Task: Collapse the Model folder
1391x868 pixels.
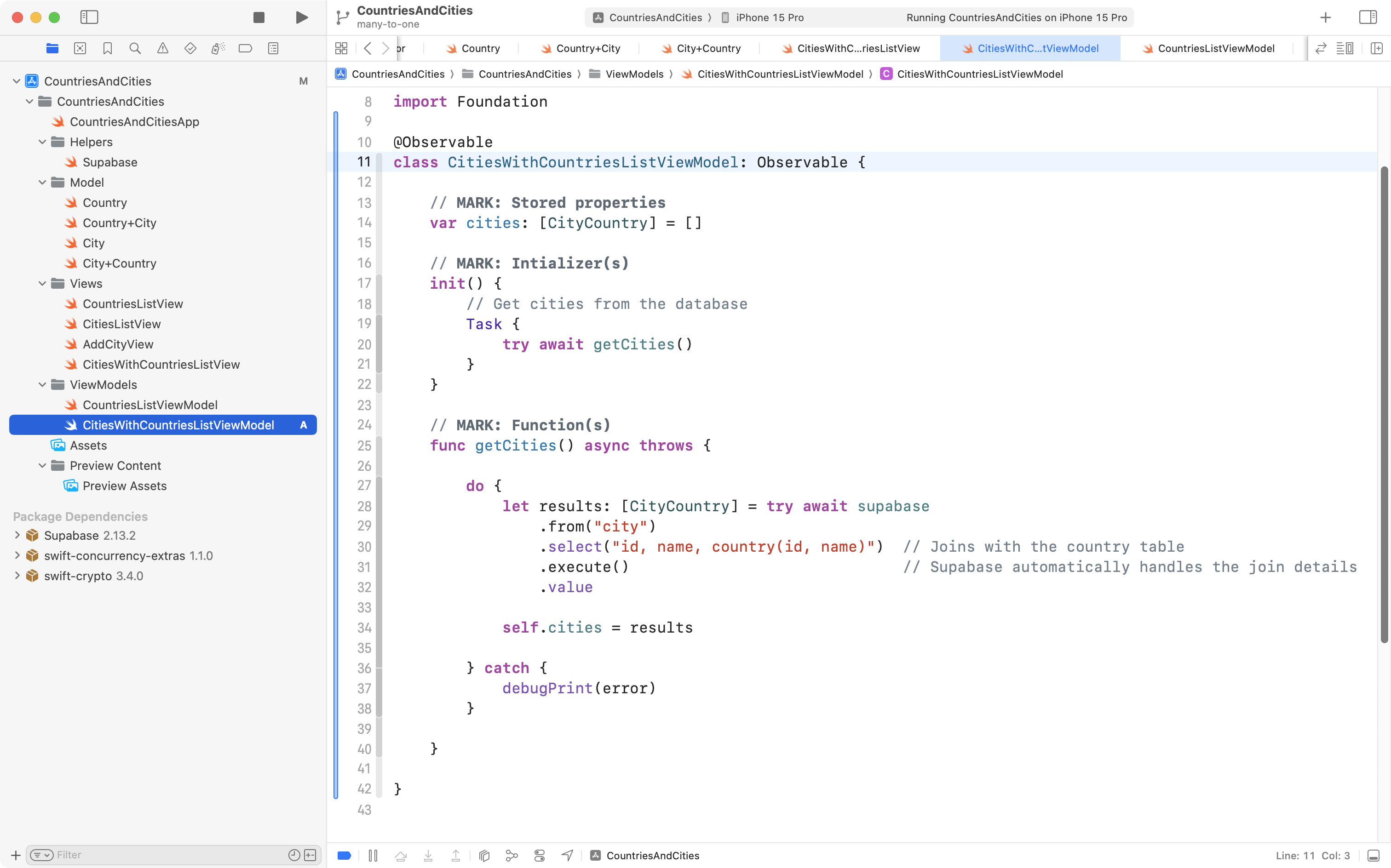Action: (x=42, y=182)
